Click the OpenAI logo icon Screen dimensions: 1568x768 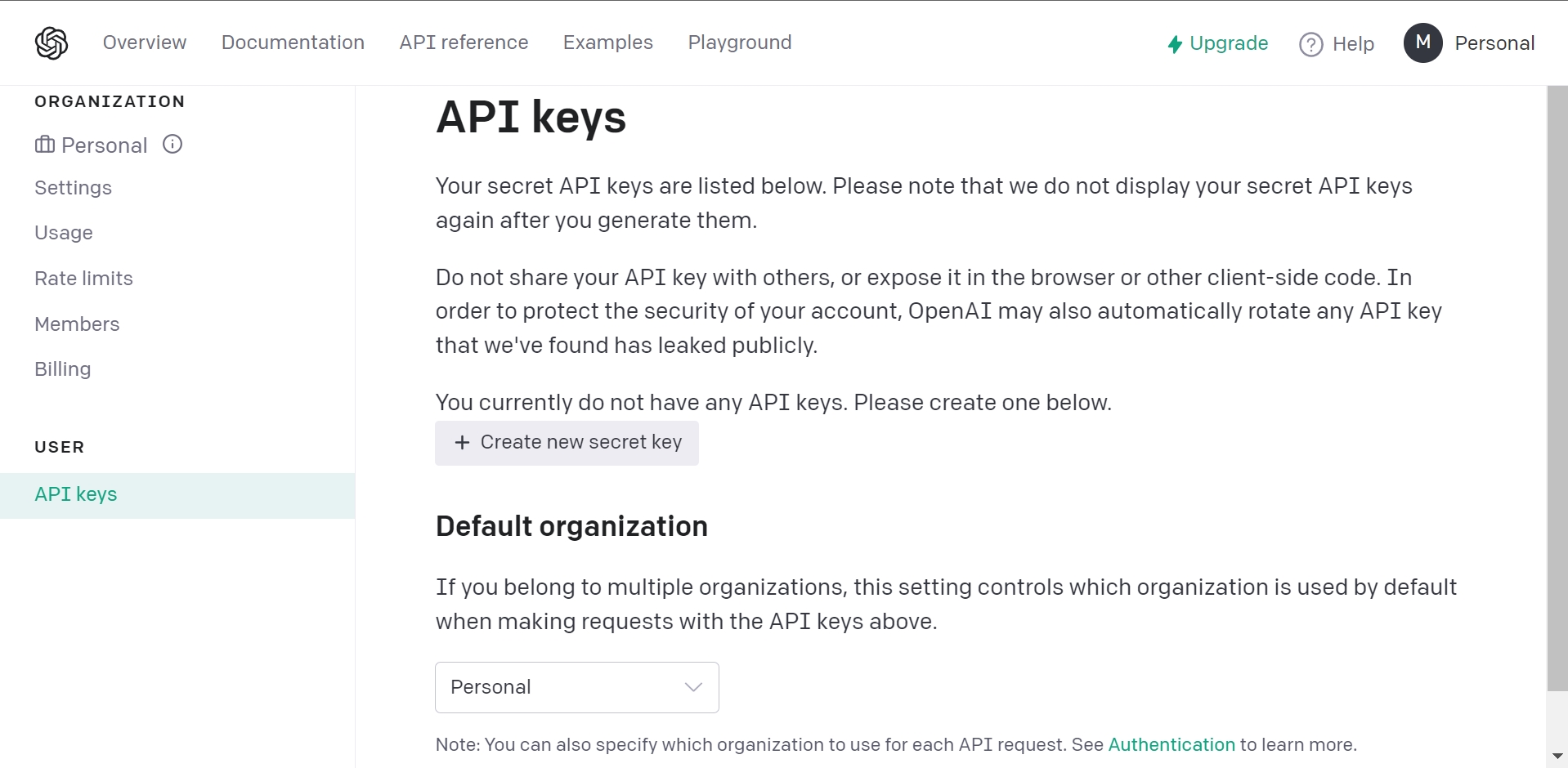52,42
